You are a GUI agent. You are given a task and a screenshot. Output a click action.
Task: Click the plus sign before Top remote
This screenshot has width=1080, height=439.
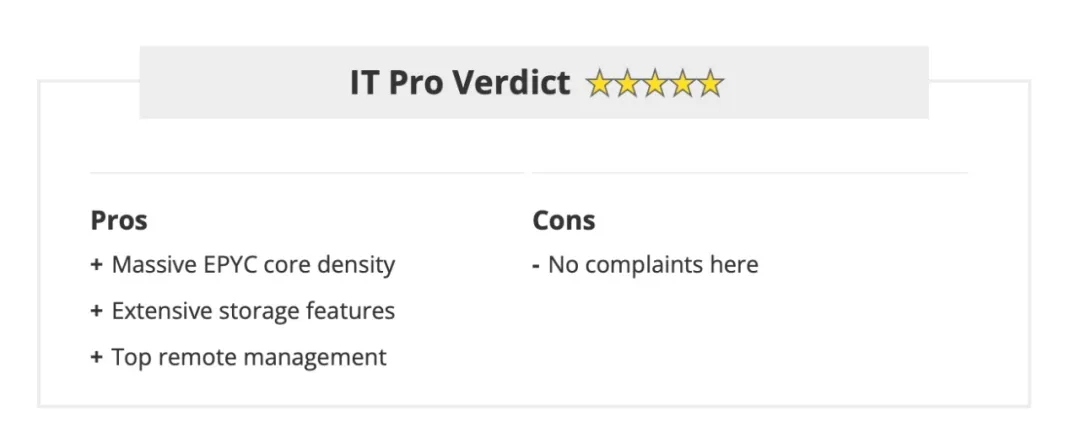click(96, 358)
